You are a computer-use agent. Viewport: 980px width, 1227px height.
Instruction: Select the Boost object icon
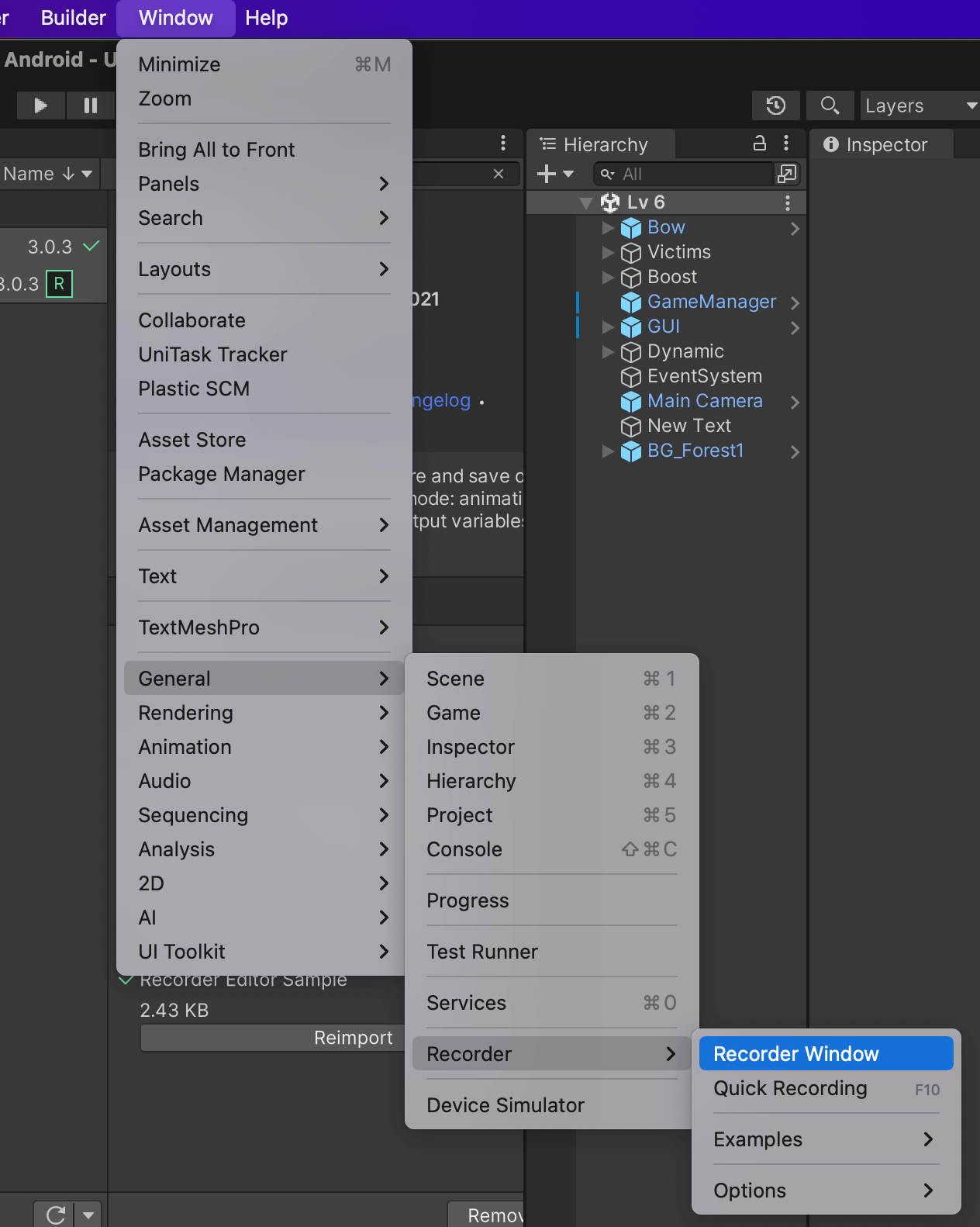tap(631, 278)
